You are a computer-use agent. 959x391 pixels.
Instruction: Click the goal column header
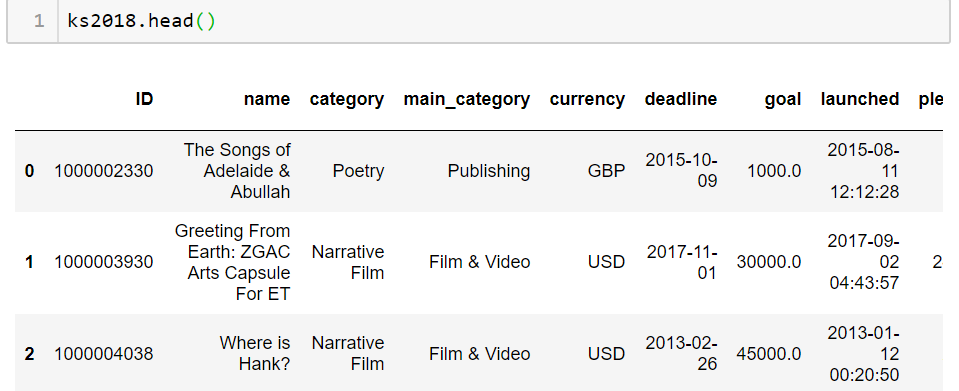tap(783, 100)
